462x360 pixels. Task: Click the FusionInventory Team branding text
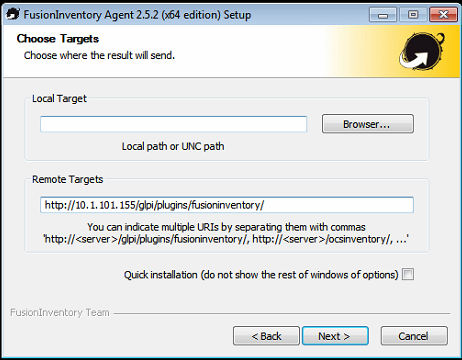coord(60,312)
